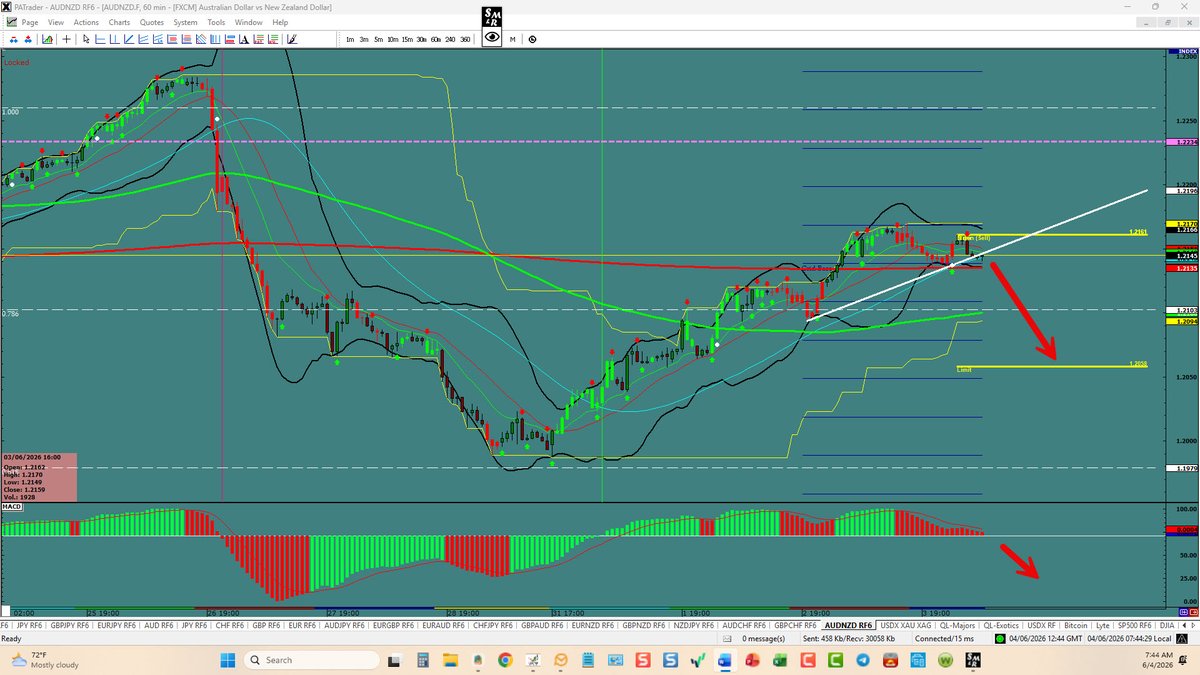Switch to the AUDCHF RF6 tab

tap(744, 625)
